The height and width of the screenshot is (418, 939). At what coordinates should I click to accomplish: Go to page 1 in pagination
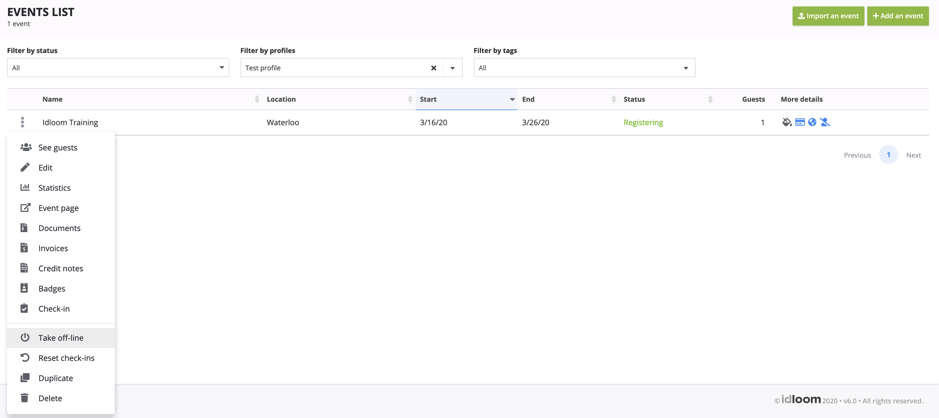tap(888, 155)
